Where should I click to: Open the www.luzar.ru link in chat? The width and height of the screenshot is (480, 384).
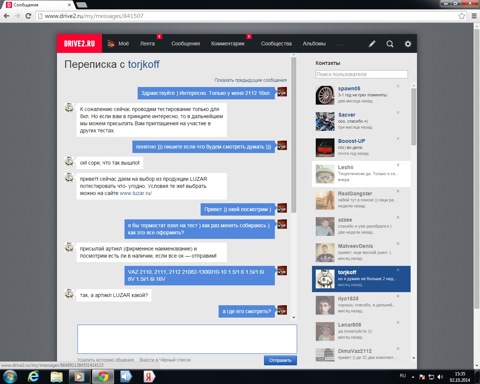point(136,193)
